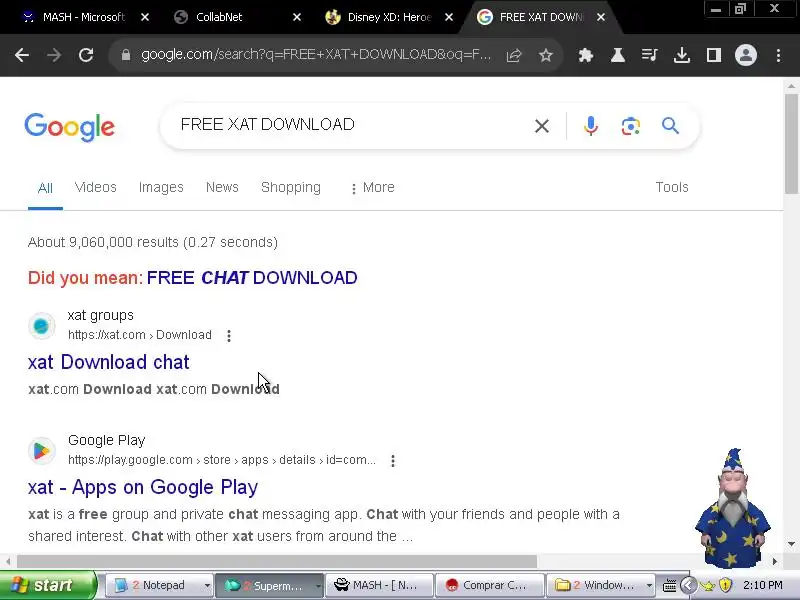Click the on-screen keyboard tray icon

click(x=669, y=585)
